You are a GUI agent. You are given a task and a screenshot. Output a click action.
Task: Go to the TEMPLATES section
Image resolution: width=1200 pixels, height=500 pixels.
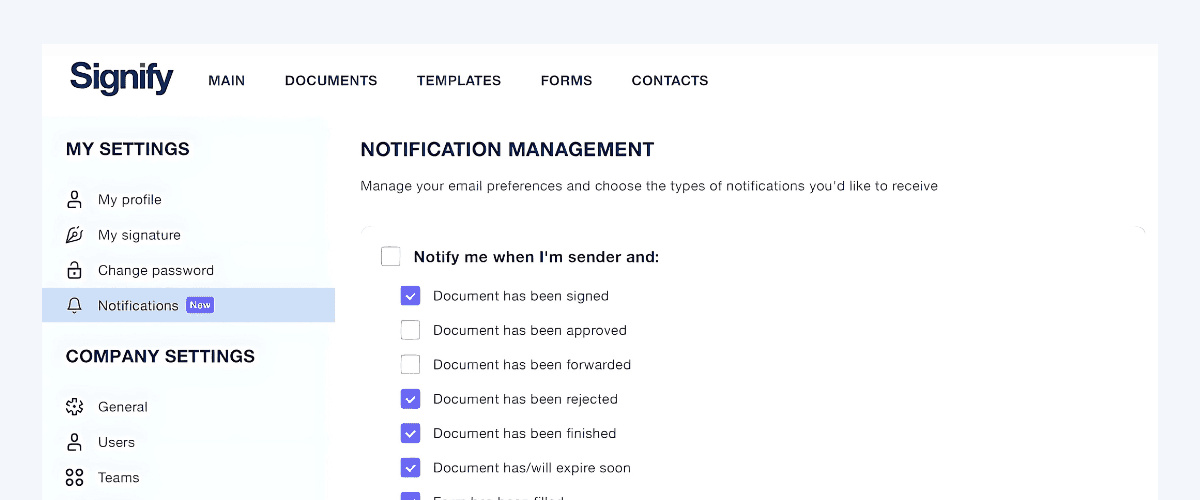pos(459,81)
